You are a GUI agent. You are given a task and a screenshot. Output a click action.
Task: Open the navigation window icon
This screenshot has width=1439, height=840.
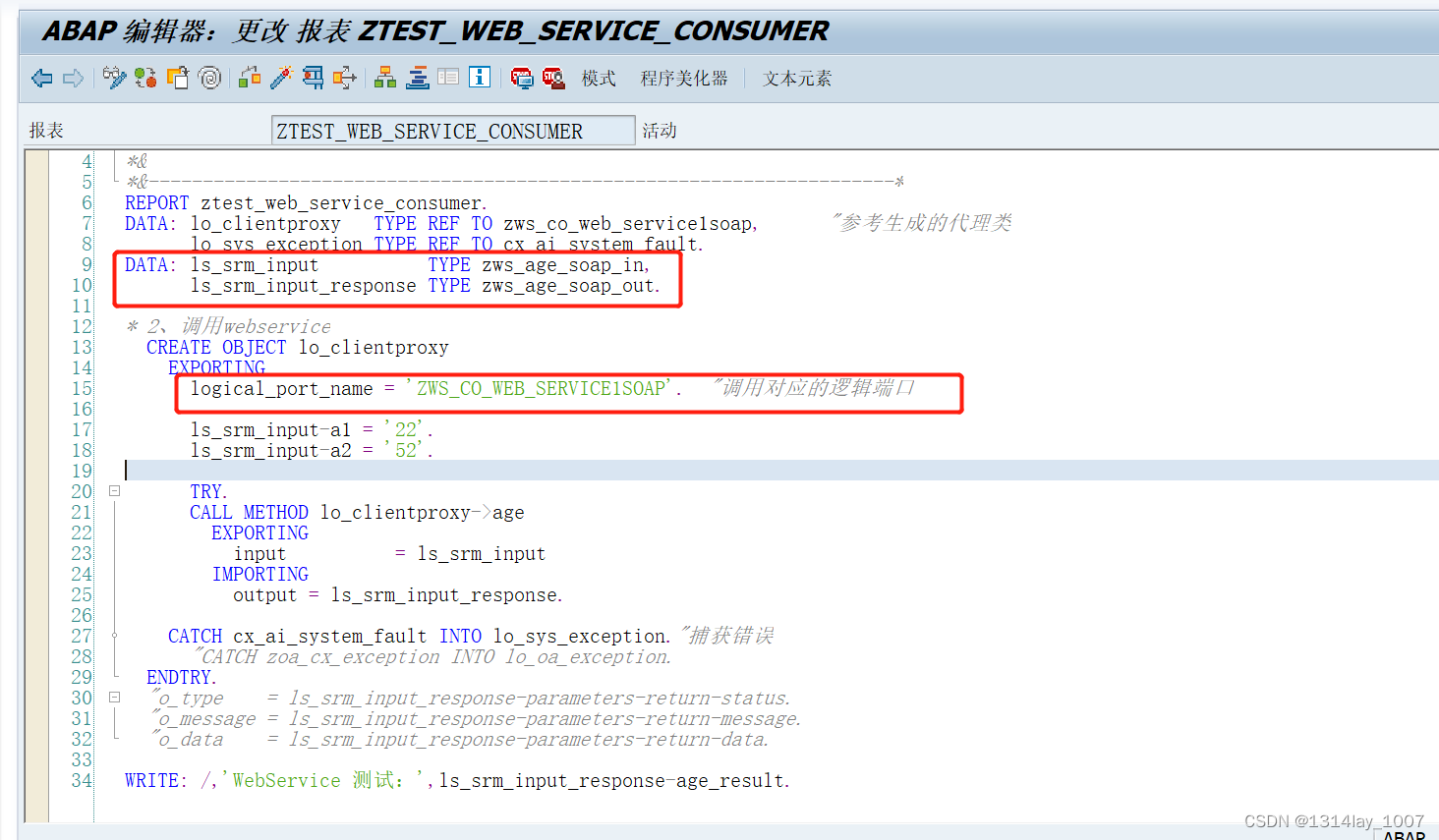point(417,78)
